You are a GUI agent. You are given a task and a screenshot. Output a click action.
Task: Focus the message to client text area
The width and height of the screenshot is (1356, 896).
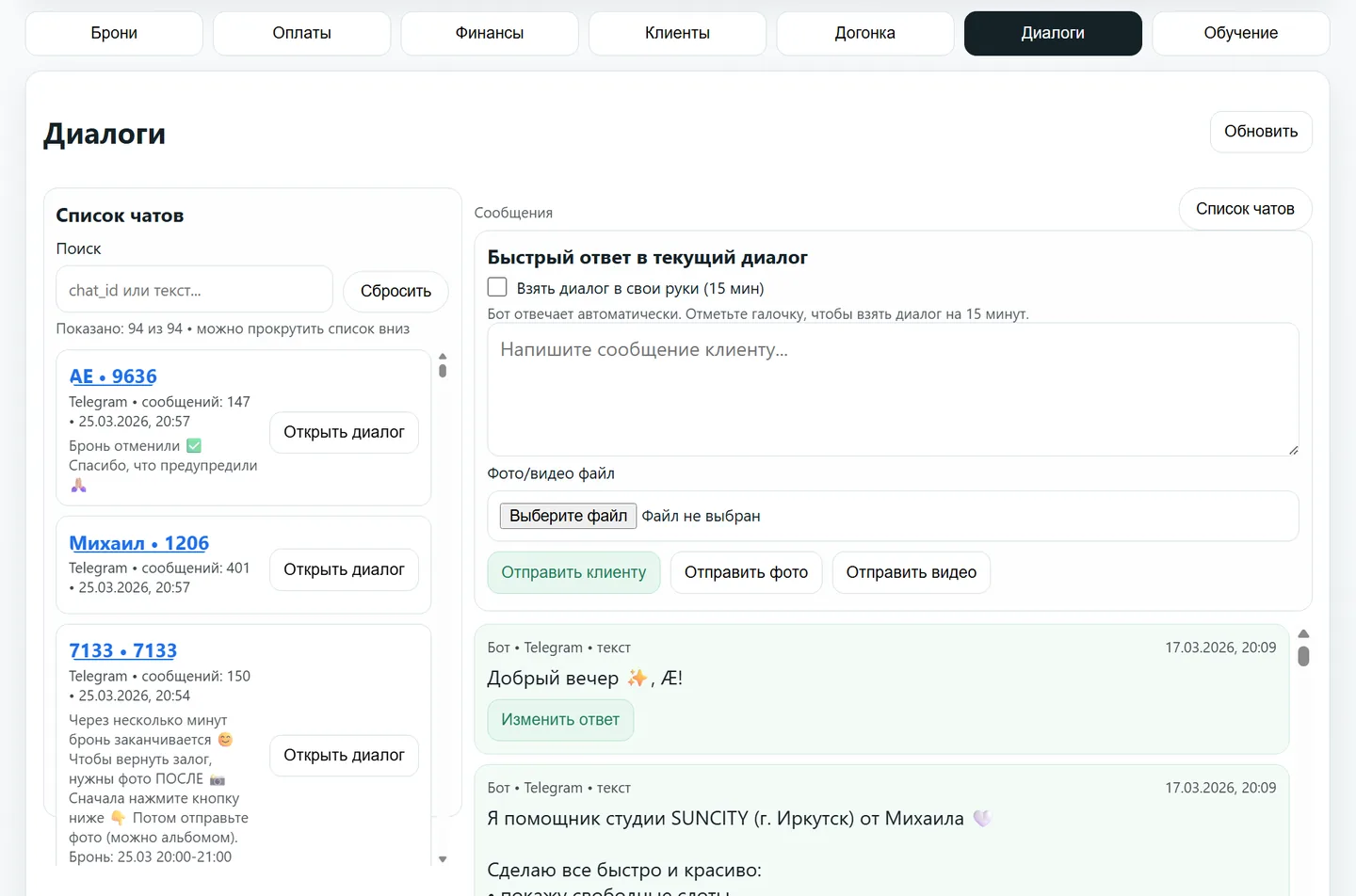coord(892,390)
